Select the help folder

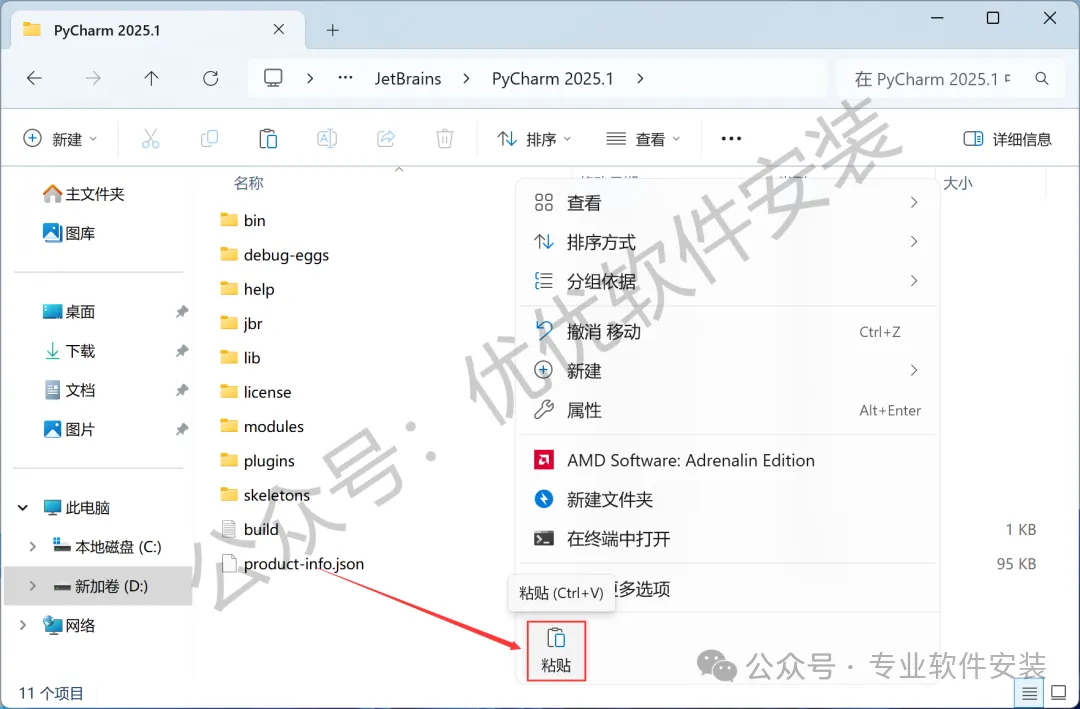pyautogui.click(x=247, y=289)
